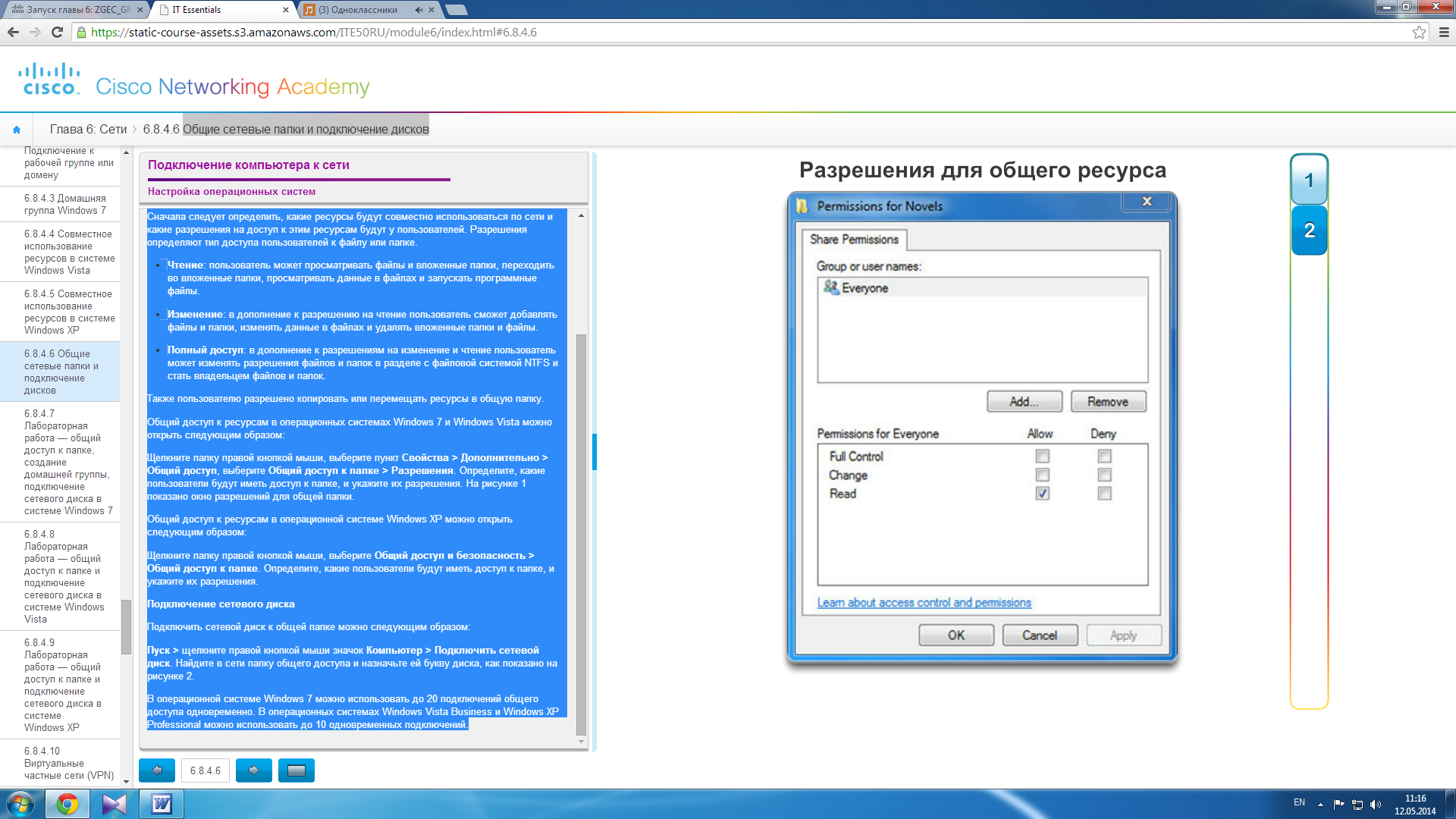Reload the page with refresh icon
This screenshot has height=819, width=1456.
pos(57,32)
